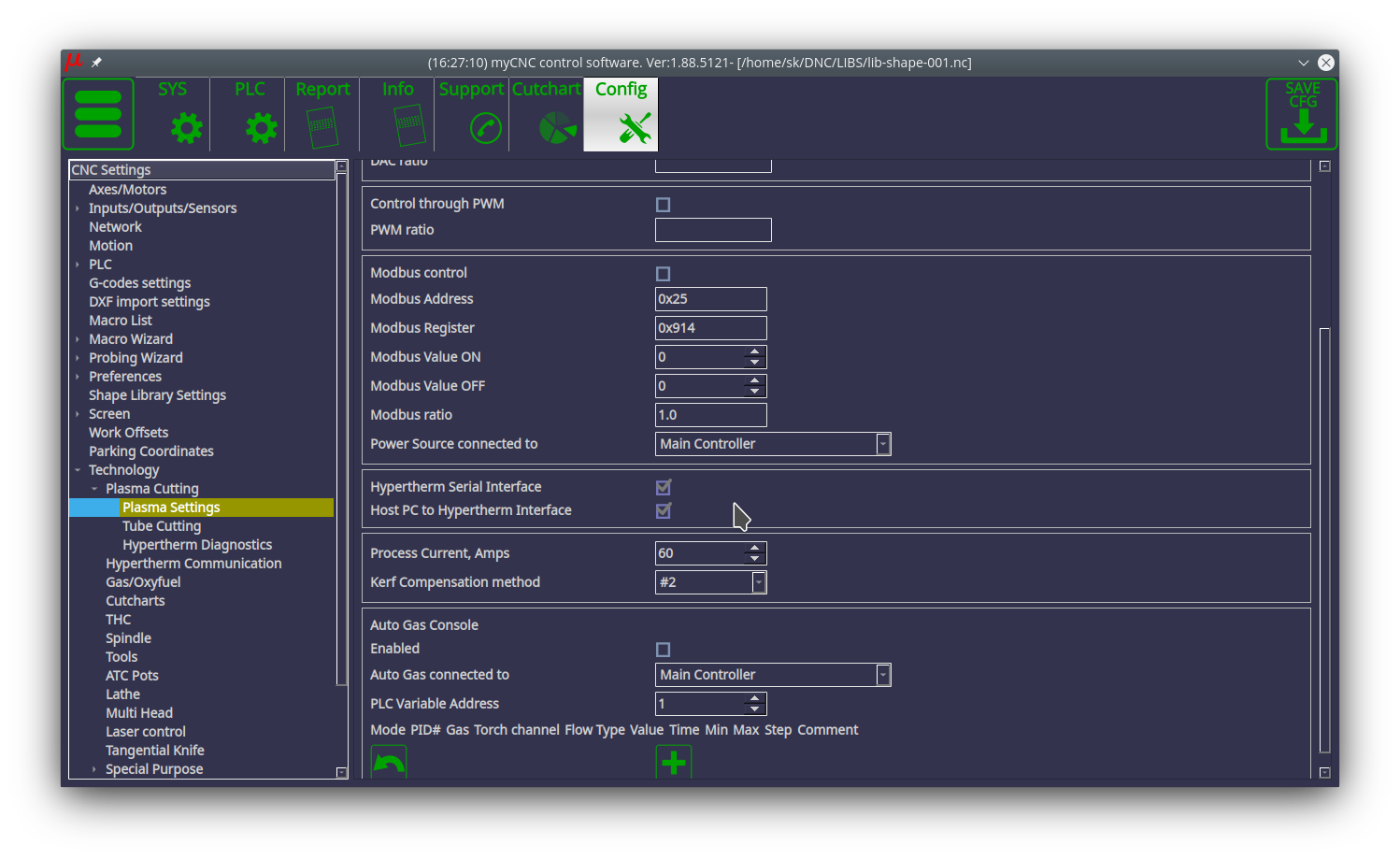Collapse the Technology tree node

pos(78,470)
